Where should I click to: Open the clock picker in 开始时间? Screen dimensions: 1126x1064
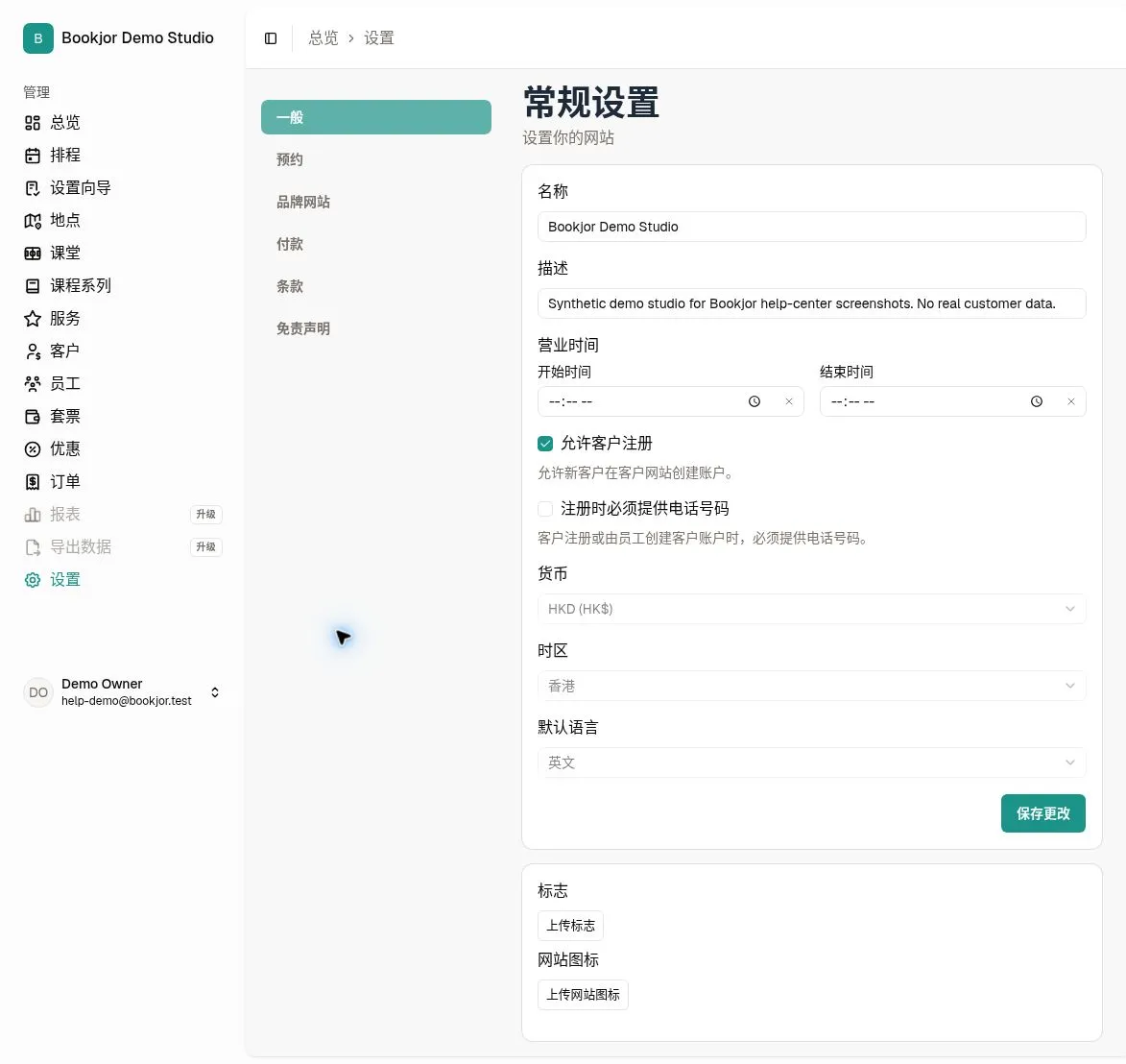tap(754, 401)
